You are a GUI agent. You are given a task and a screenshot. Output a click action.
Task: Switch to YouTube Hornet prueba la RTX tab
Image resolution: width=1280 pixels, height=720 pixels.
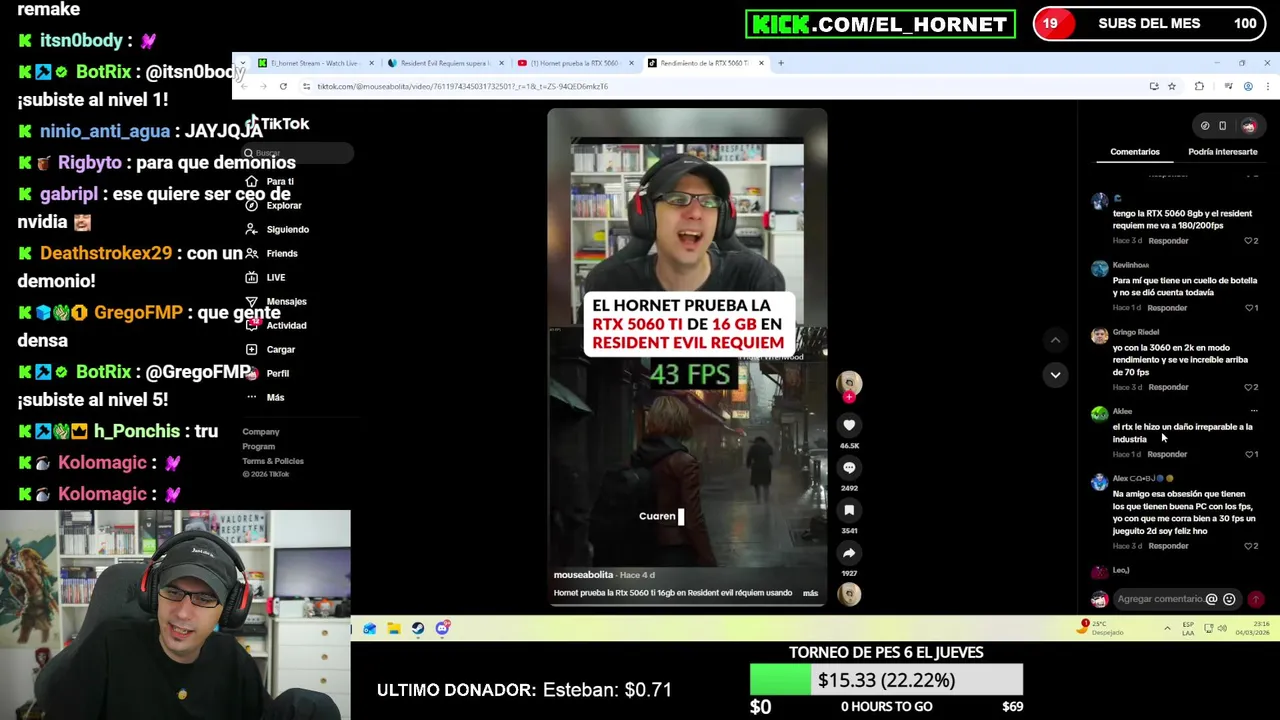(x=574, y=63)
